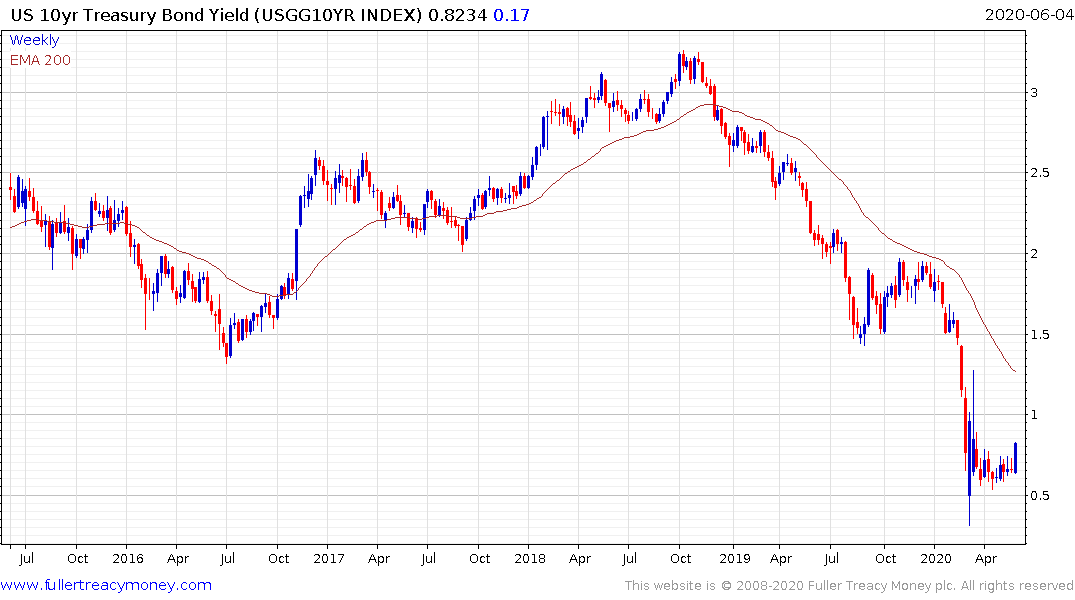Screen dimensions: 1075x600
Task: Click the 2020-06-04 date label
Action: click(x=1029, y=15)
